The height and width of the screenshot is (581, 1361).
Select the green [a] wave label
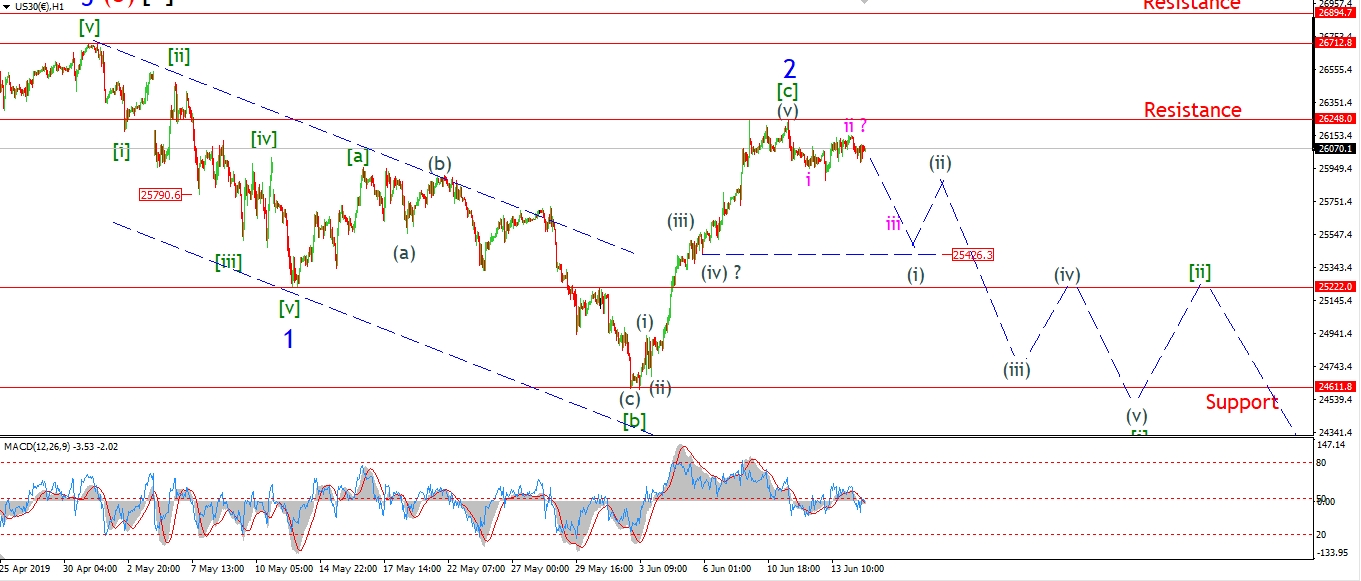tap(357, 156)
